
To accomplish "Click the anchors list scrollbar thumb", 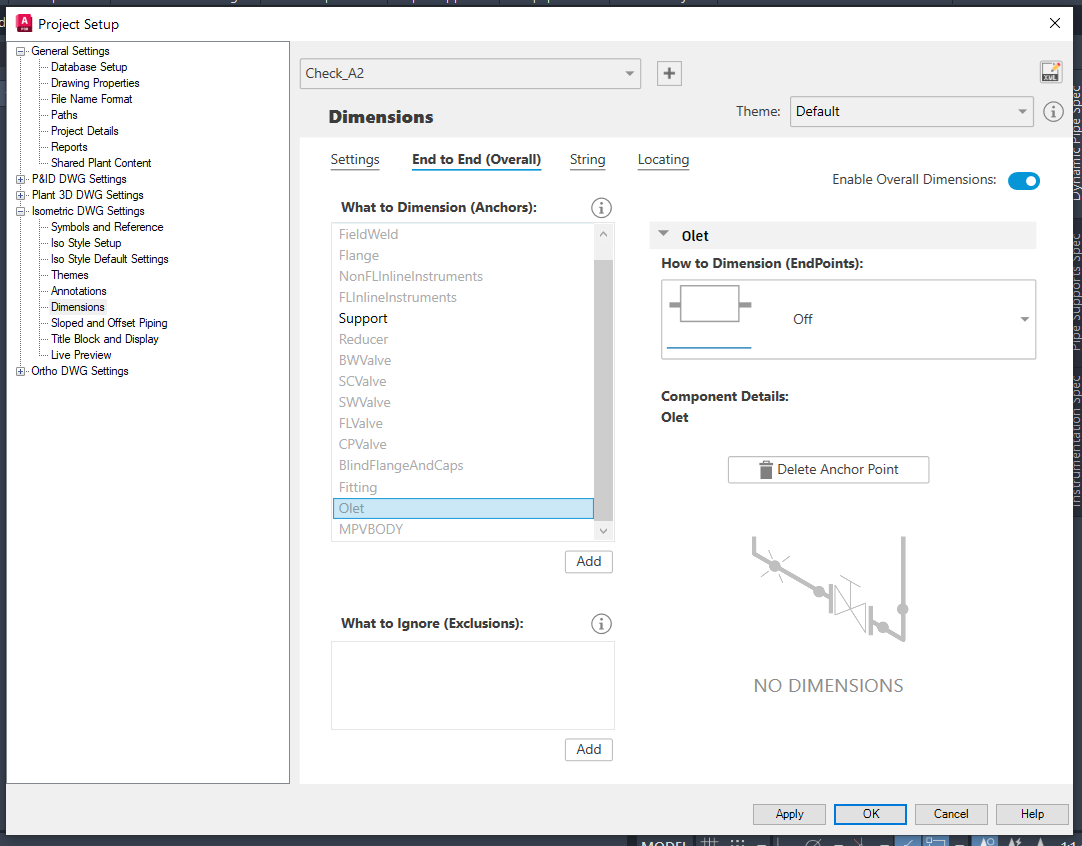I will [603, 390].
